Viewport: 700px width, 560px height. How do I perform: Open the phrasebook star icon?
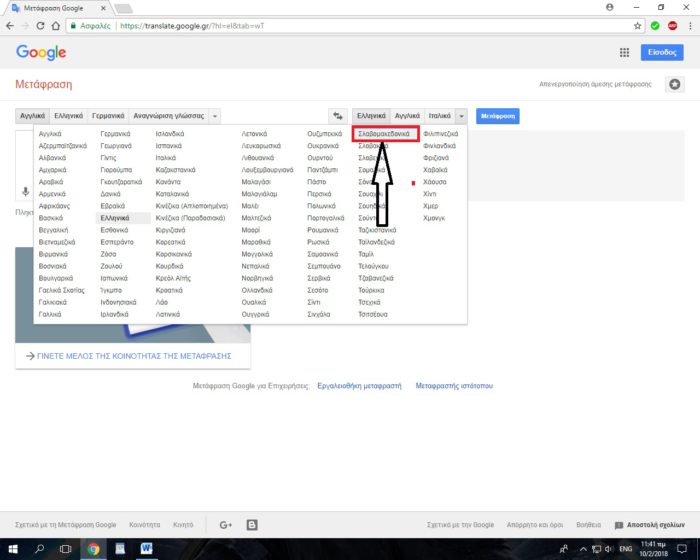(x=675, y=85)
